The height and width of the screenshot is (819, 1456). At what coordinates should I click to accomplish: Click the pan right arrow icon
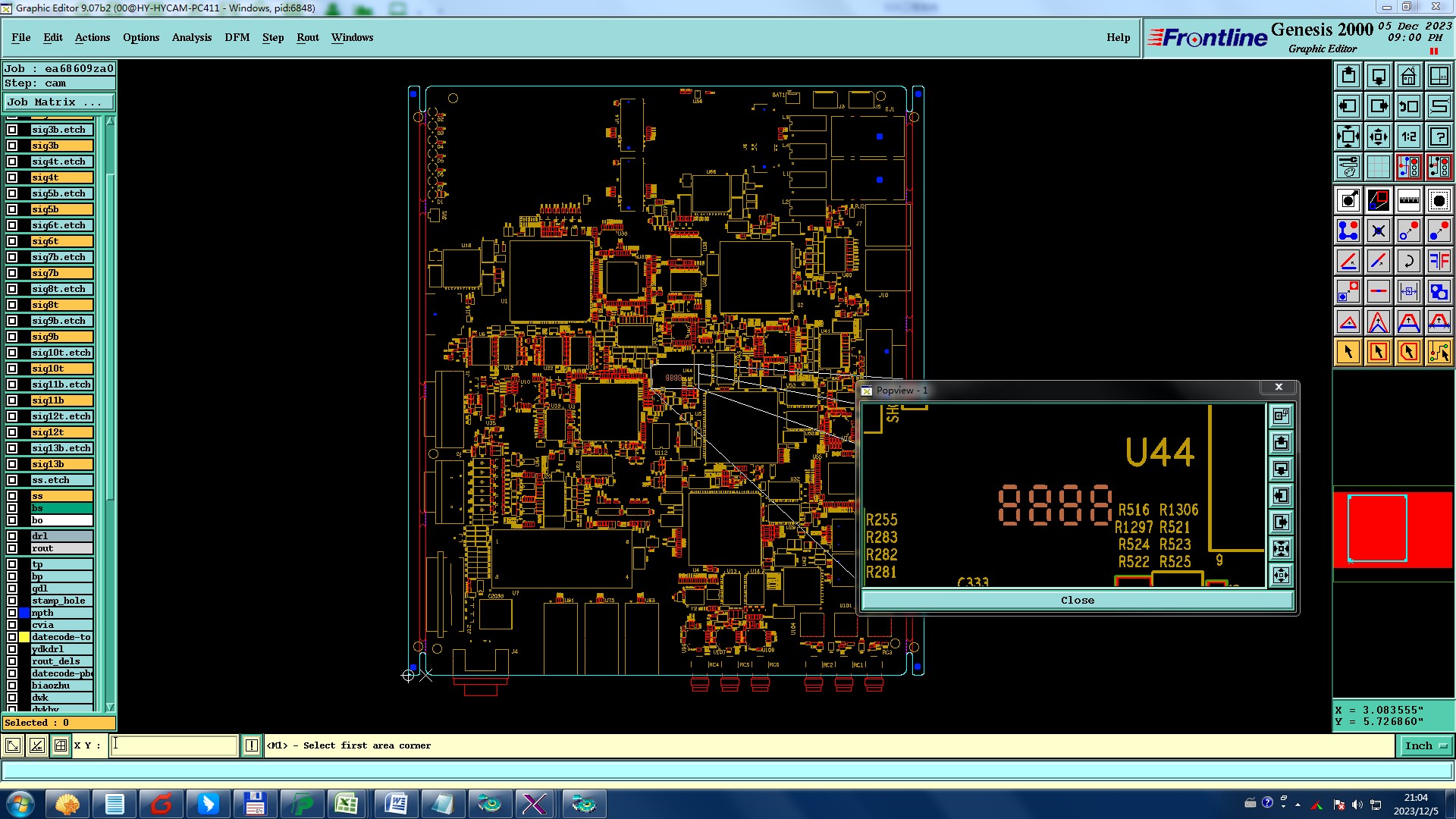pyautogui.click(x=1378, y=106)
